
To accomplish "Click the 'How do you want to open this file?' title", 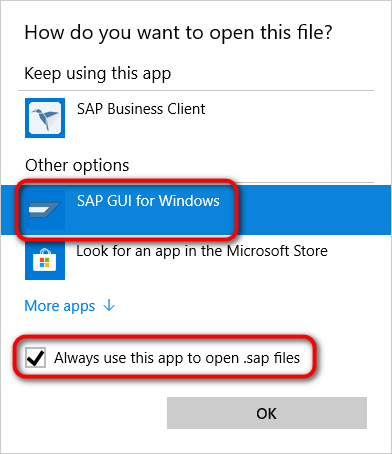I will coord(178,33).
